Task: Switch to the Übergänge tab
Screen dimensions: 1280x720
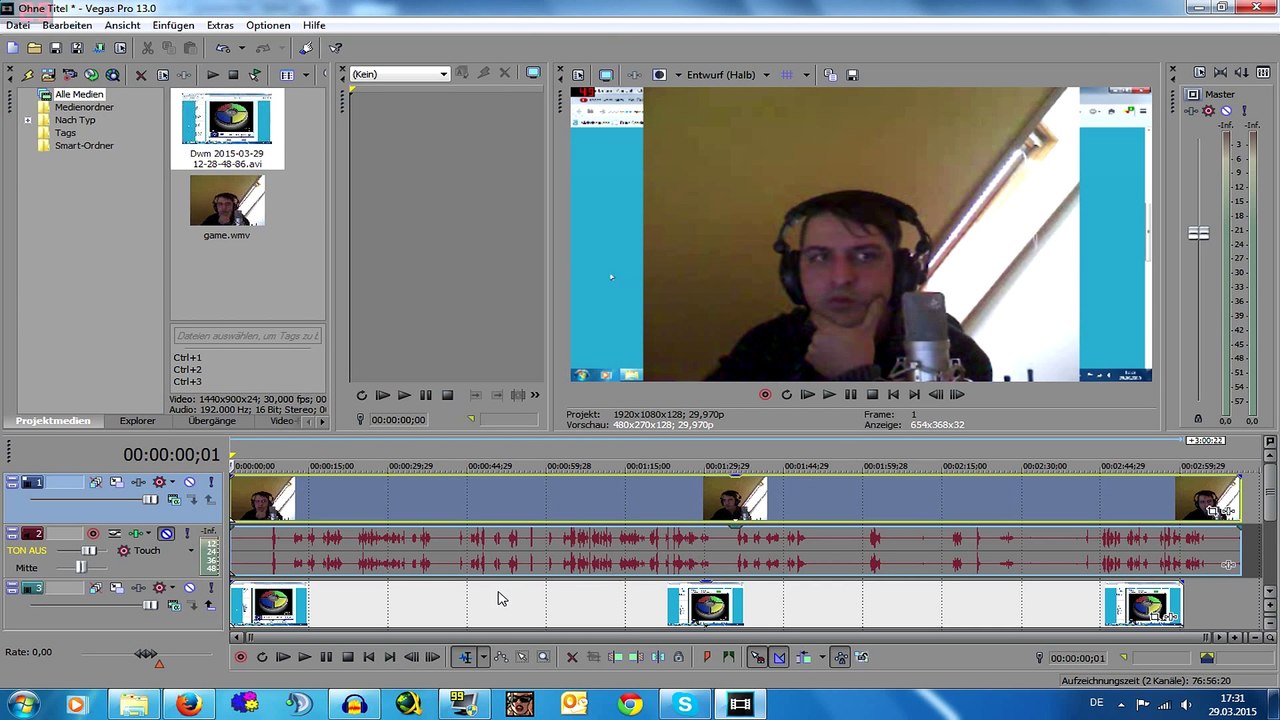Action: click(212, 421)
